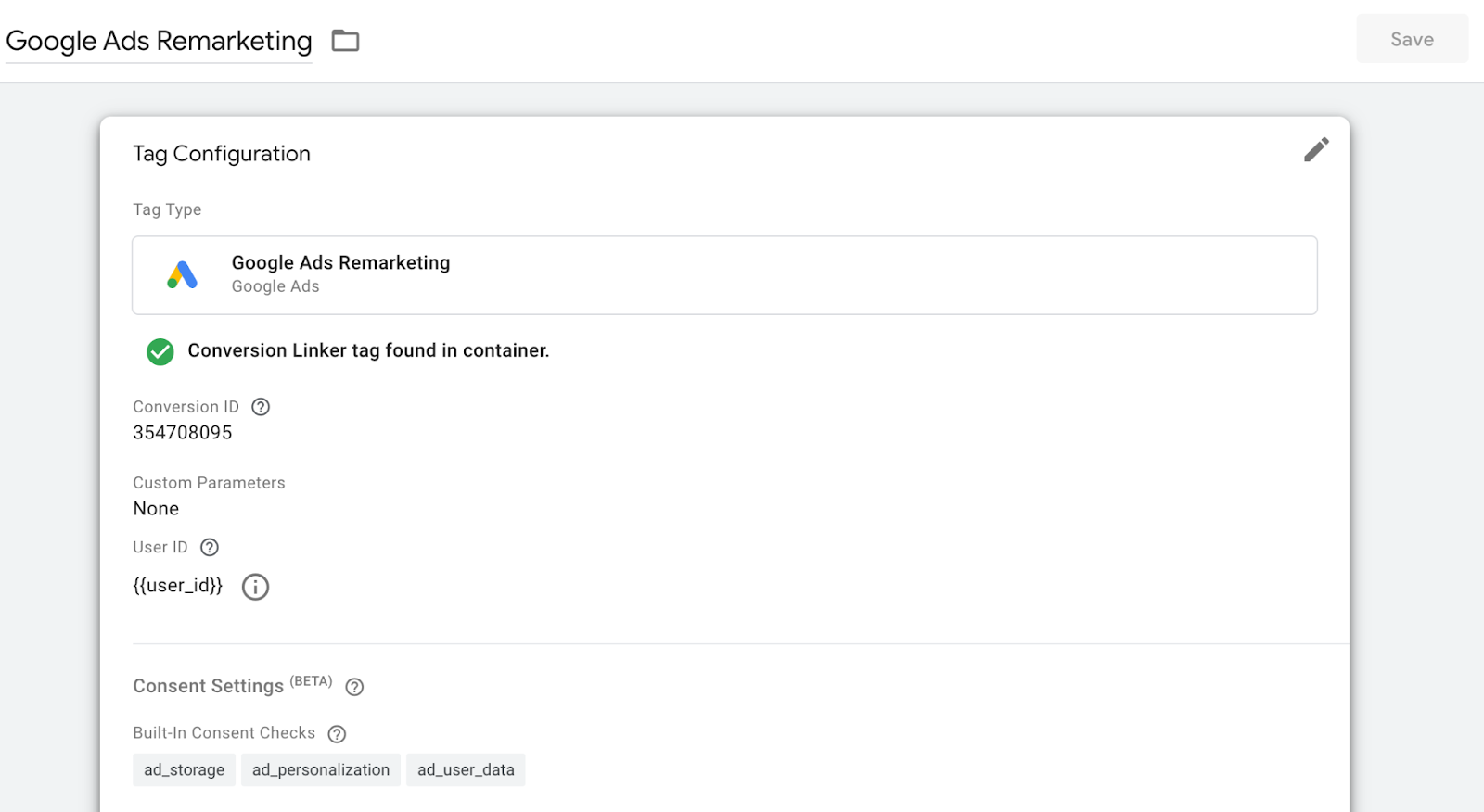
Task: Click the green Conversion Linker checkmark
Action: coord(160,351)
